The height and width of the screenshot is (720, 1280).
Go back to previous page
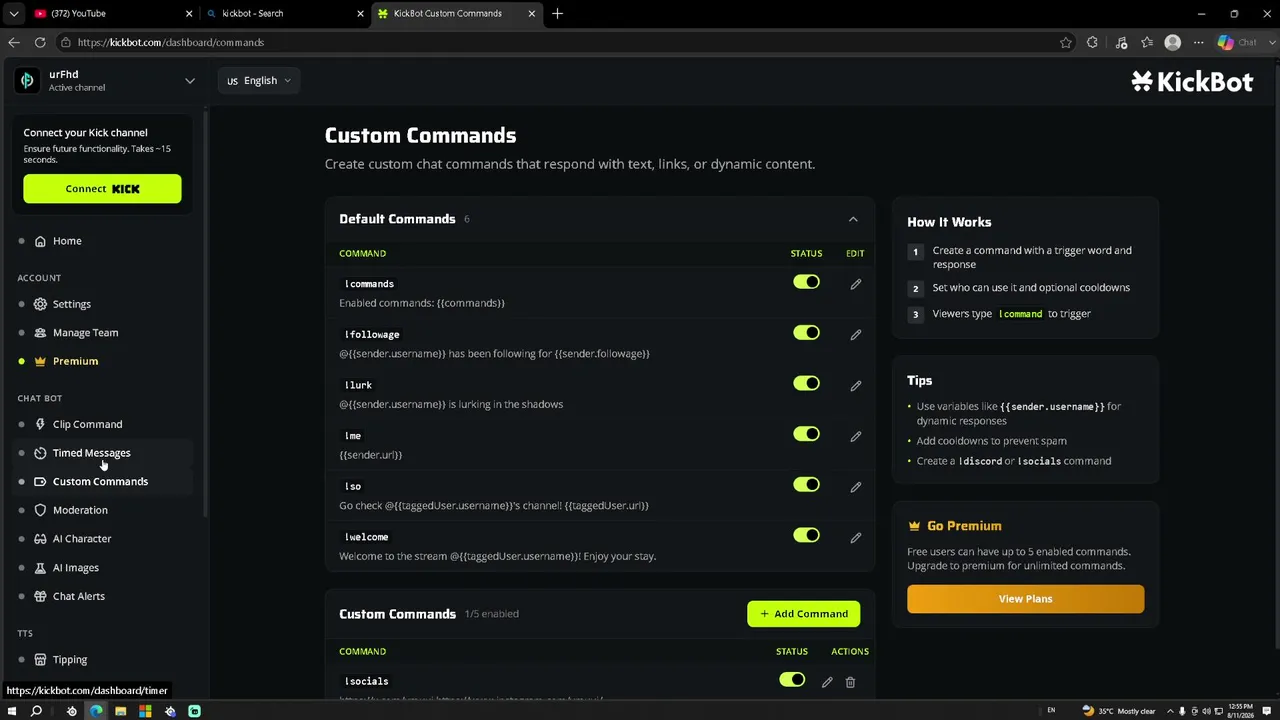tap(13, 42)
